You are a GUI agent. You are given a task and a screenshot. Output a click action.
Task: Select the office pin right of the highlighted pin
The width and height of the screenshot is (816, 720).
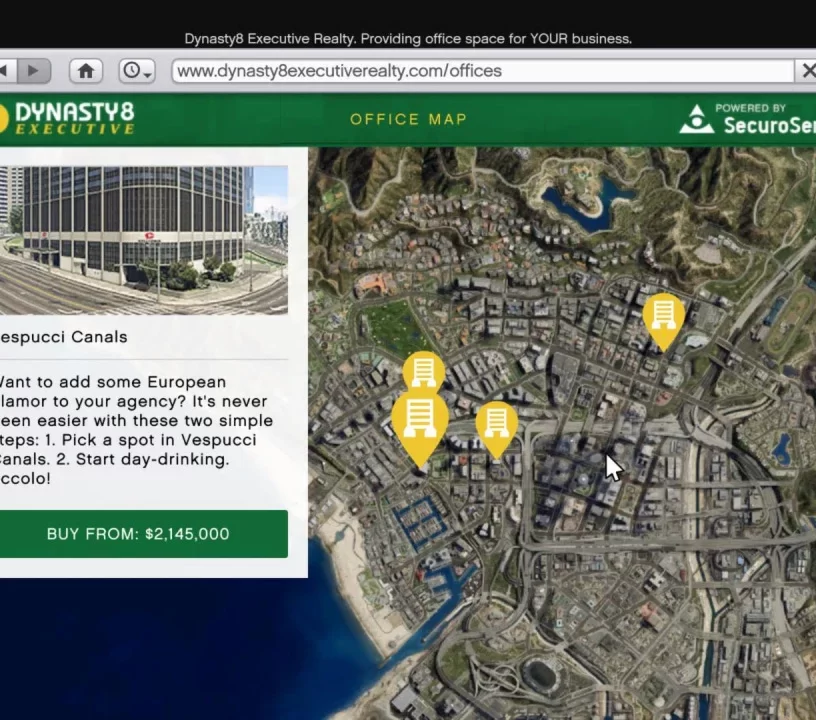[x=496, y=430]
